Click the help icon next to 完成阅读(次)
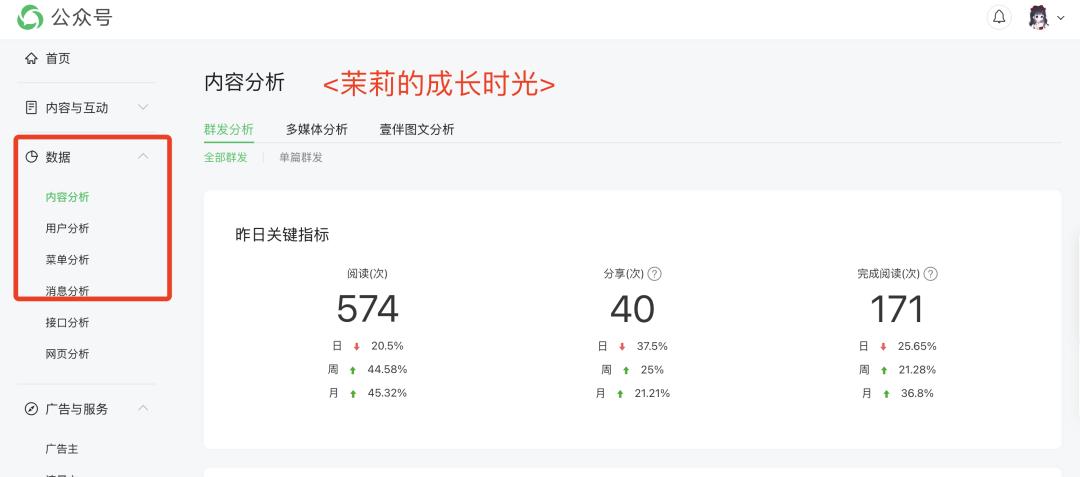 coord(931,274)
